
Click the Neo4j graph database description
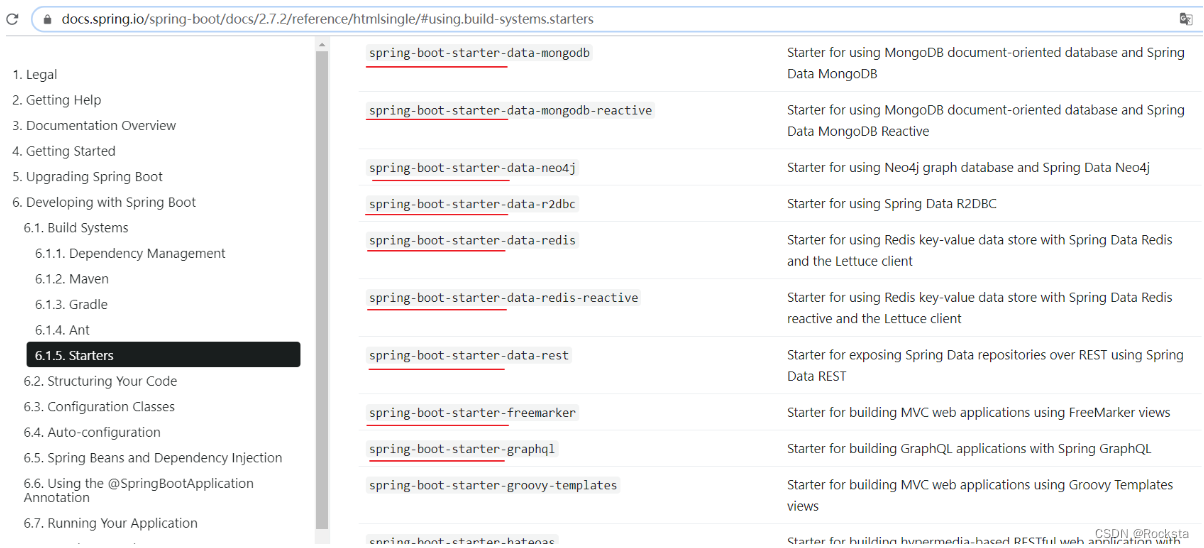pyautogui.click(x=968, y=168)
